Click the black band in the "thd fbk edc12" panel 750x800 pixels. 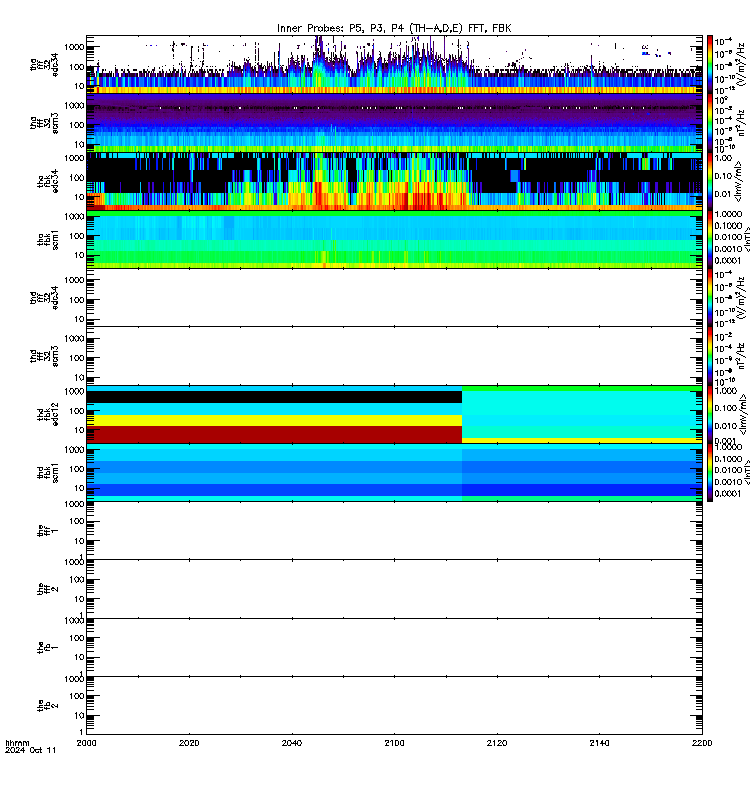coord(274,396)
